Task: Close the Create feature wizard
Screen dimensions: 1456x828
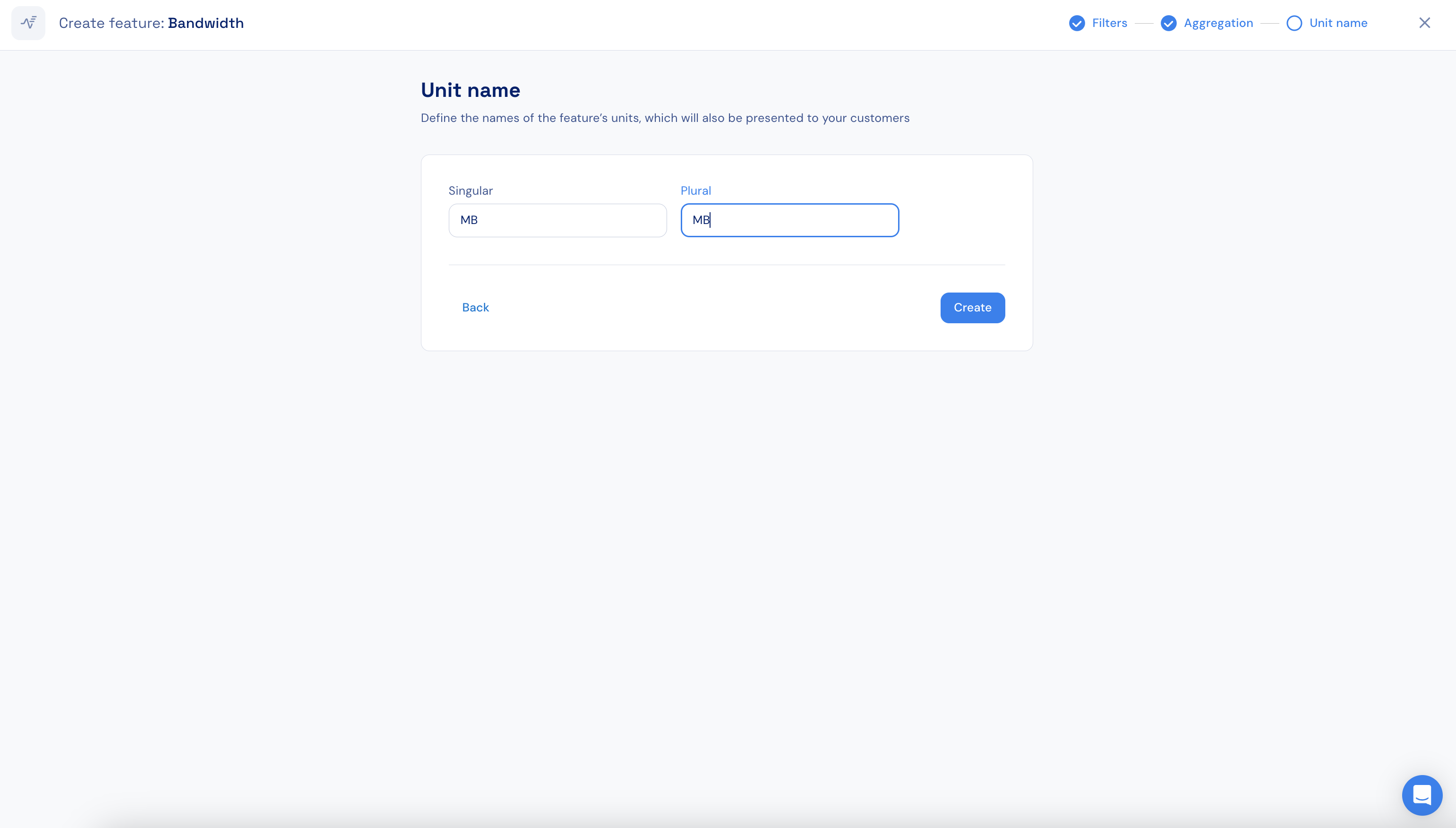Action: point(1424,23)
